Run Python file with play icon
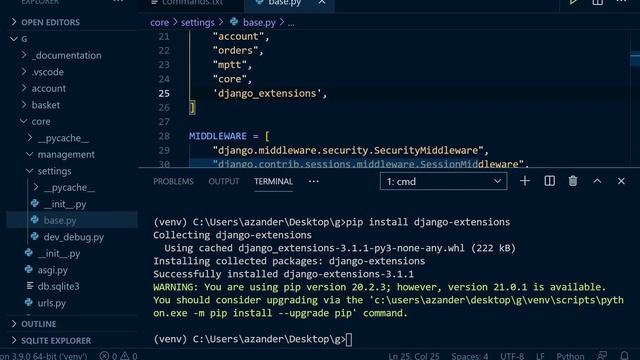This screenshot has height=360, width=640. [573, 2]
